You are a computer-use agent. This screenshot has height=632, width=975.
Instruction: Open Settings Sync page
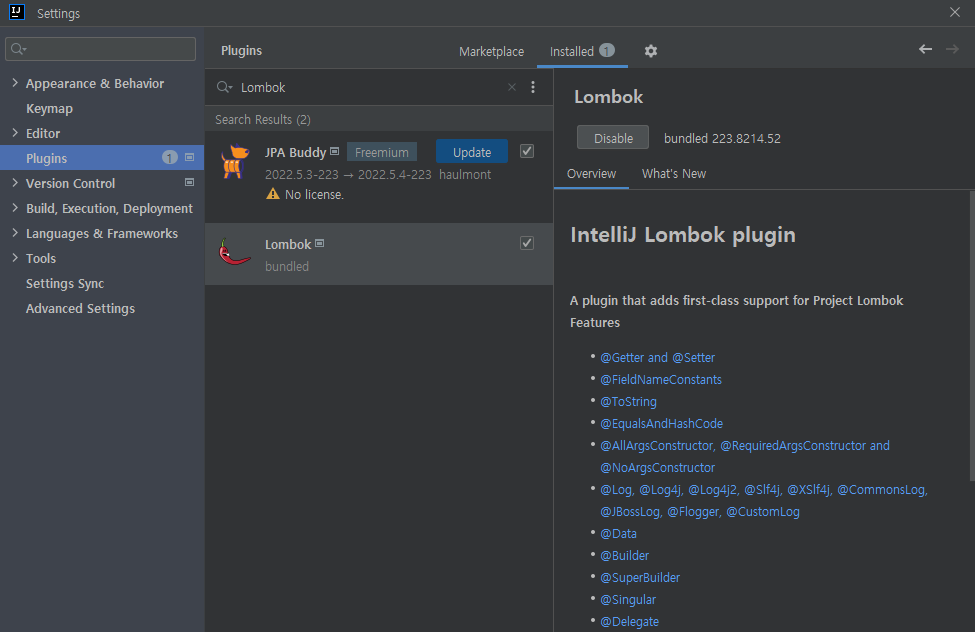(65, 283)
